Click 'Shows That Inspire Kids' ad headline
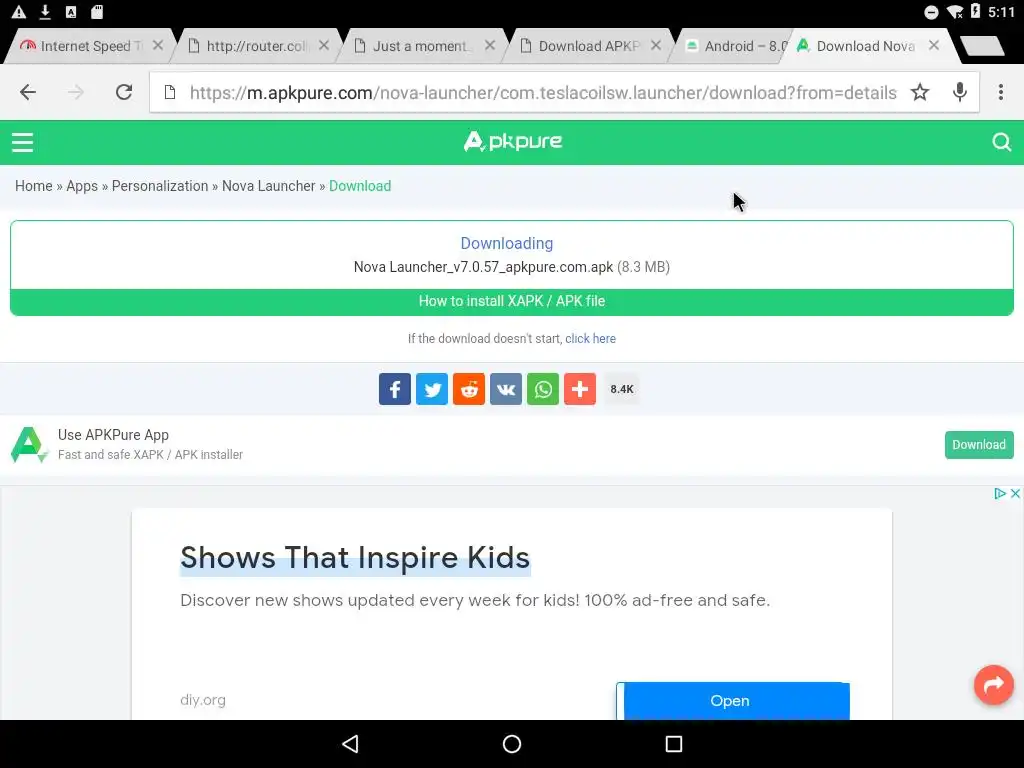The width and height of the screenshot is (1024, 768). (355, 558)
